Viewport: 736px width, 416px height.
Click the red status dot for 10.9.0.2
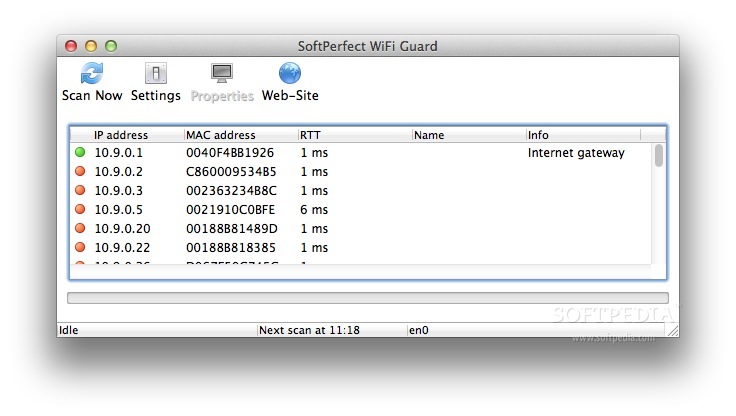coord(80,171)
